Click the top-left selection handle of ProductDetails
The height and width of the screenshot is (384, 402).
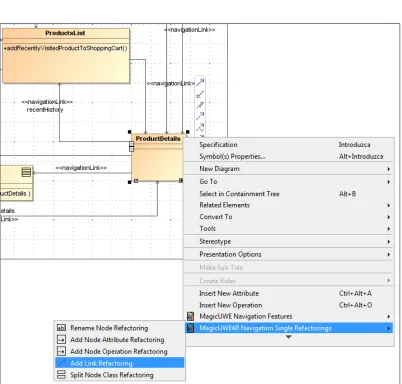[x=130, y=132]
